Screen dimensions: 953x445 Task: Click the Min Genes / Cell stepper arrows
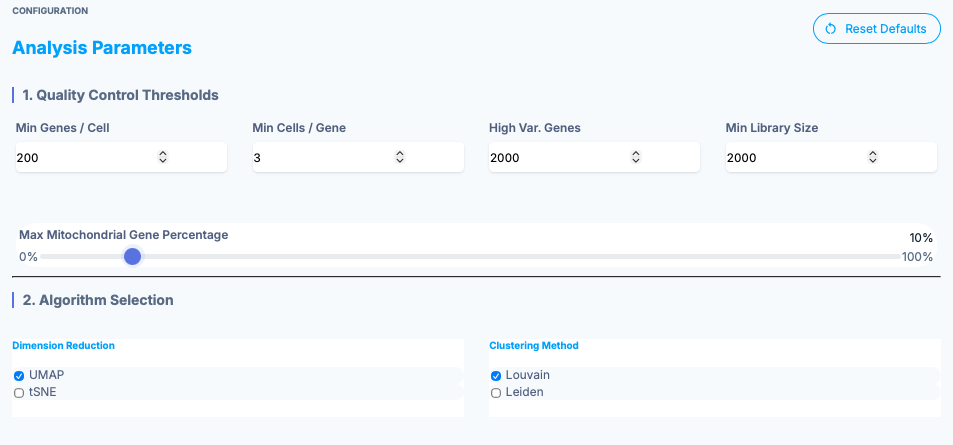pos(163,157)
